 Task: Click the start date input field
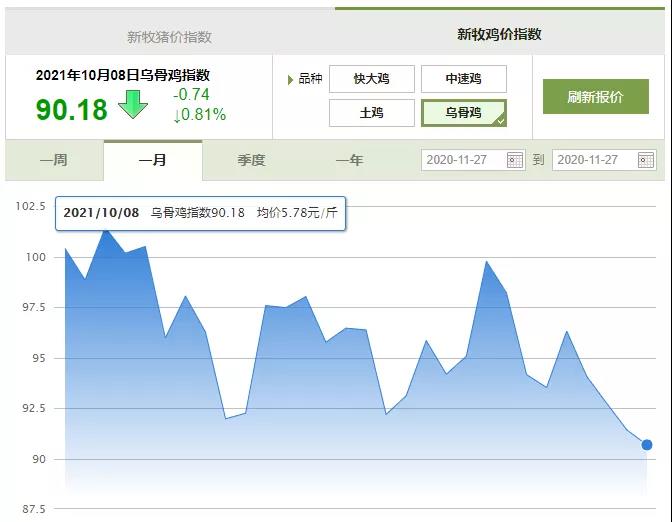473,160
